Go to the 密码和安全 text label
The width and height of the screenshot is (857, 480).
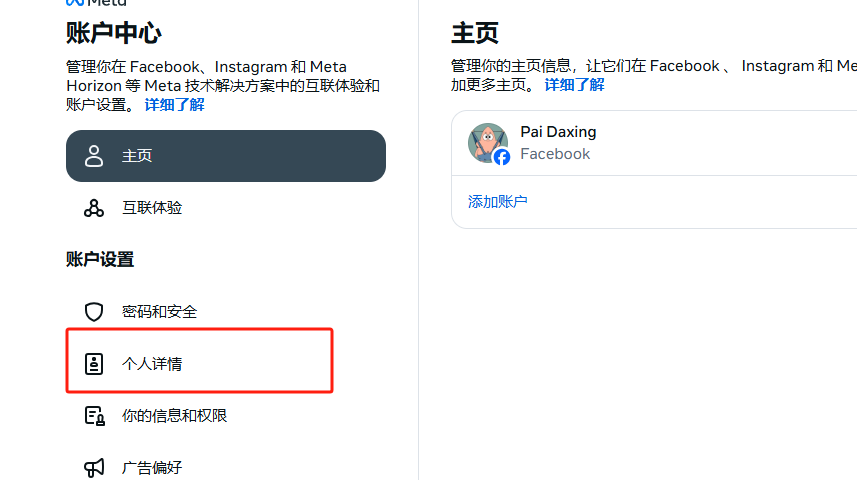160,312
